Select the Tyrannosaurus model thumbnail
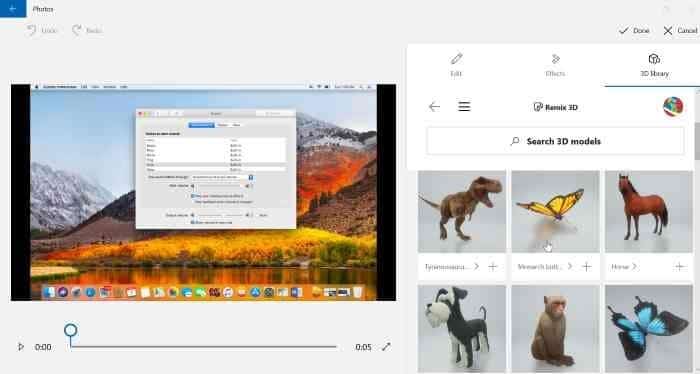The width and height of the screenshot is (700, 374). click(462, 212)
